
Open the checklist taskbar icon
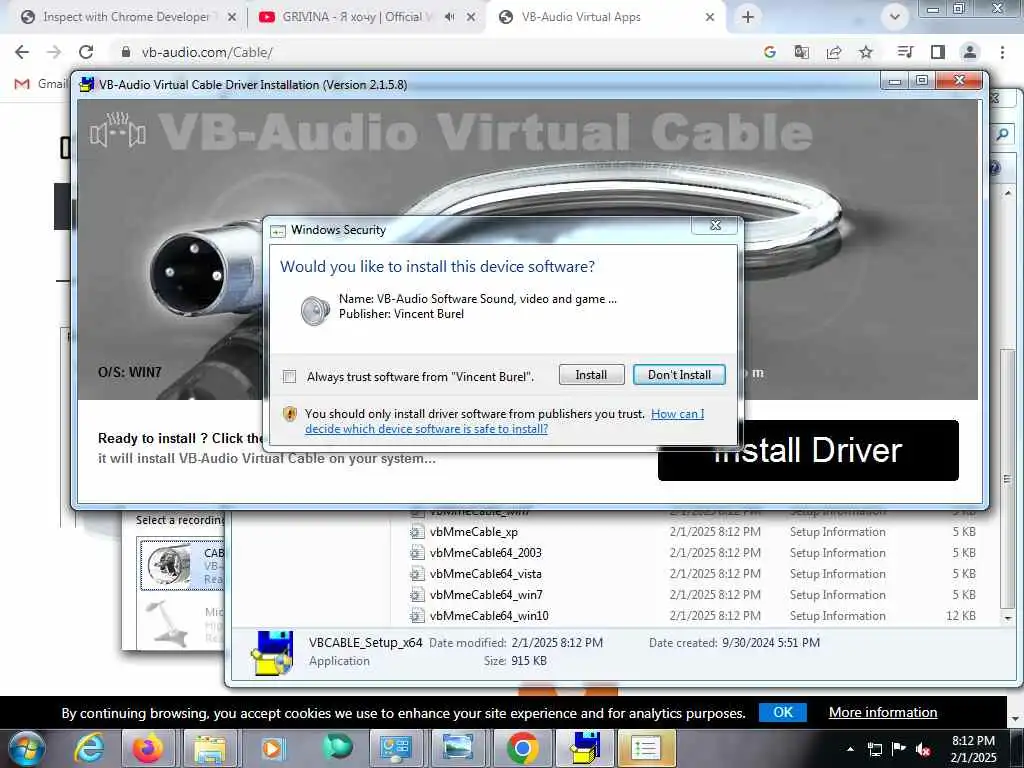[x=646, y=748]
